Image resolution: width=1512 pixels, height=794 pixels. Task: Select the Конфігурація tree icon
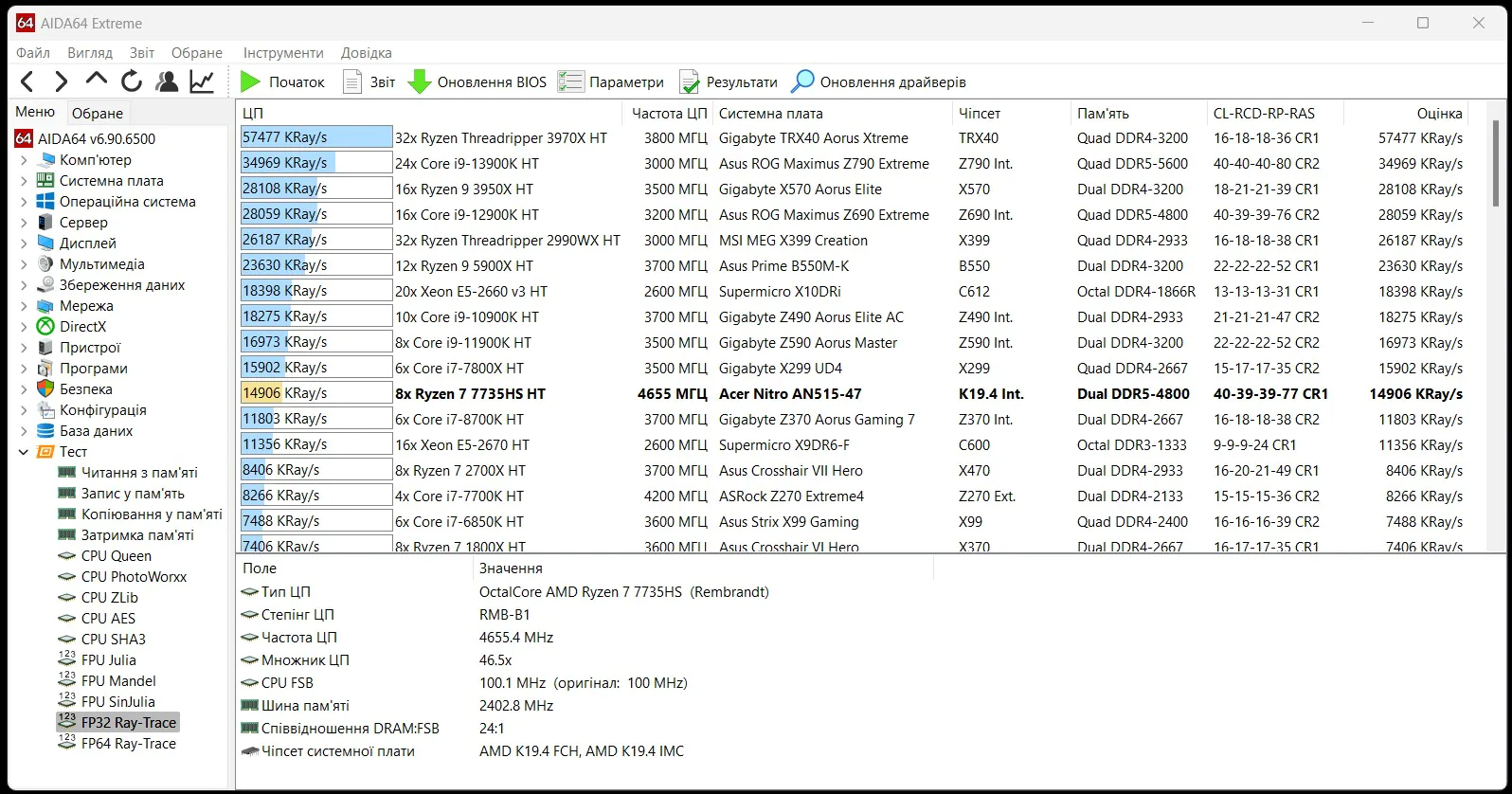tap(45, 410)
